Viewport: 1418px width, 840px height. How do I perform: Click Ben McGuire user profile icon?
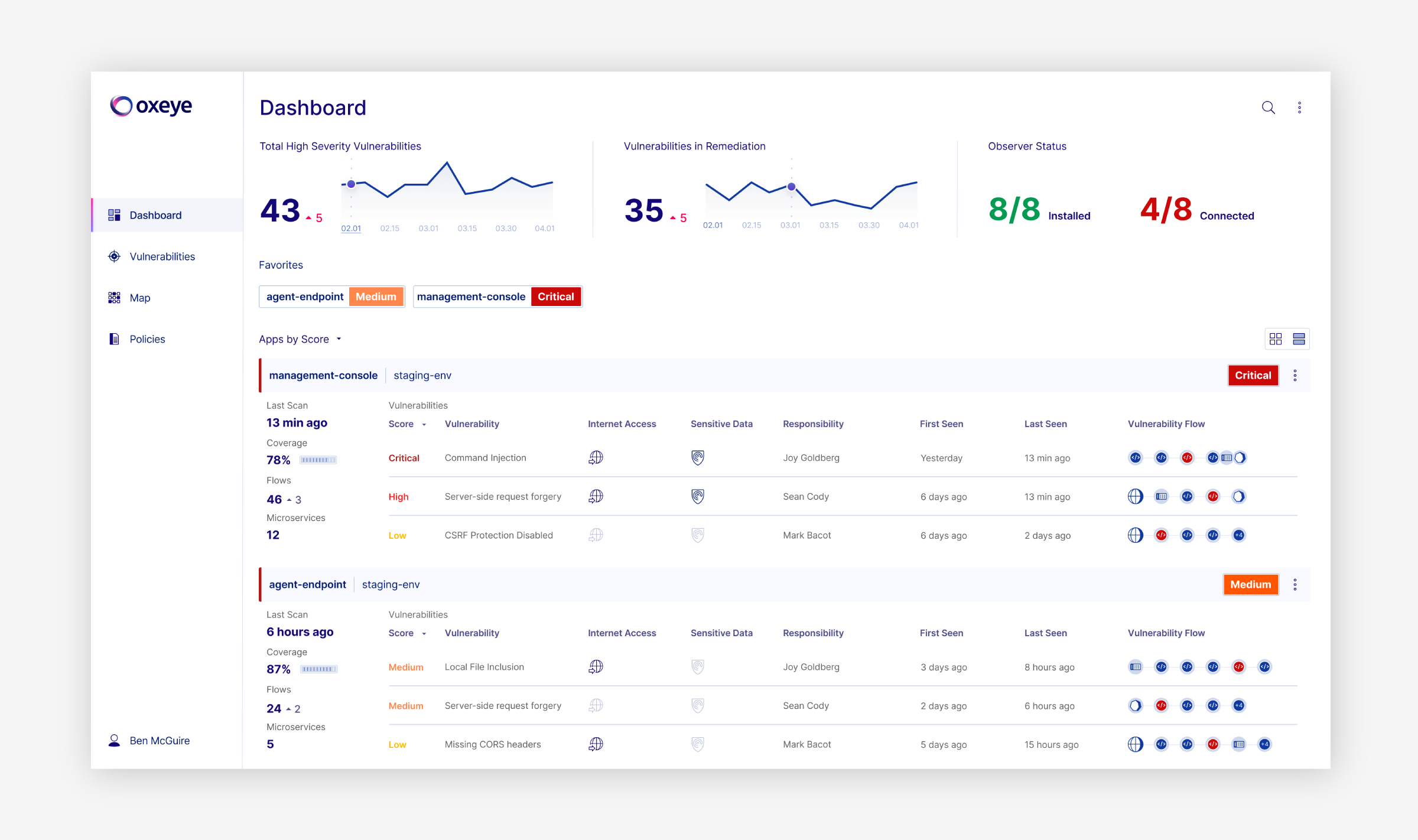pos(114,741)
